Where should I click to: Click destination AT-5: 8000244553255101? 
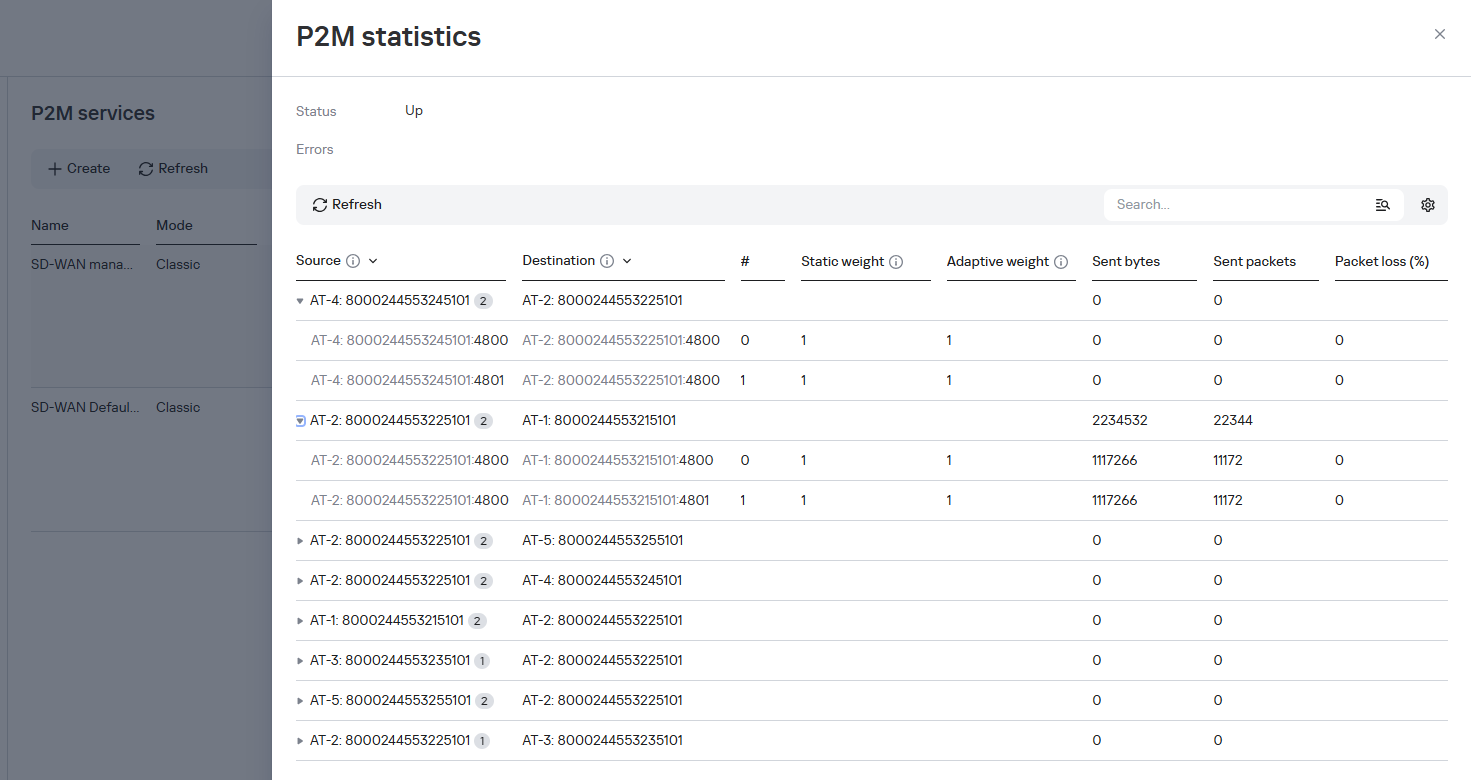click(x=603, y=541)
